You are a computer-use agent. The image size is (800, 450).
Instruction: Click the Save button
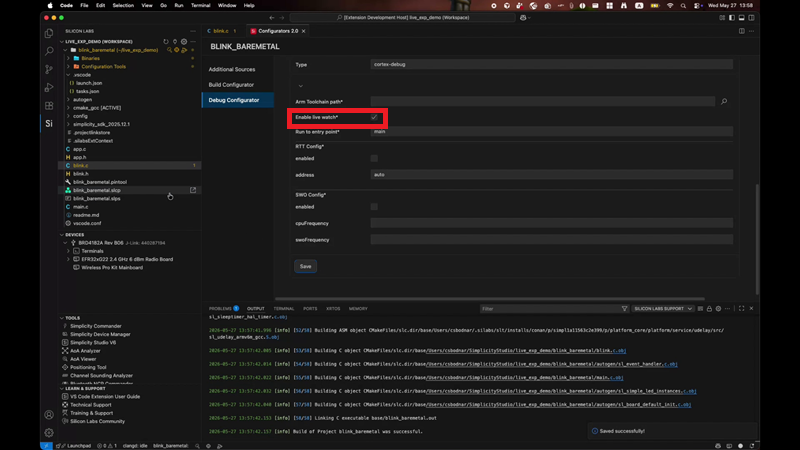[x=306, y=266]
